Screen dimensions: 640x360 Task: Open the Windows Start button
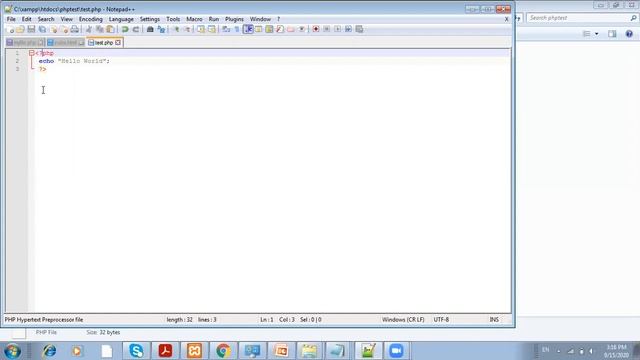pos(12,351)
